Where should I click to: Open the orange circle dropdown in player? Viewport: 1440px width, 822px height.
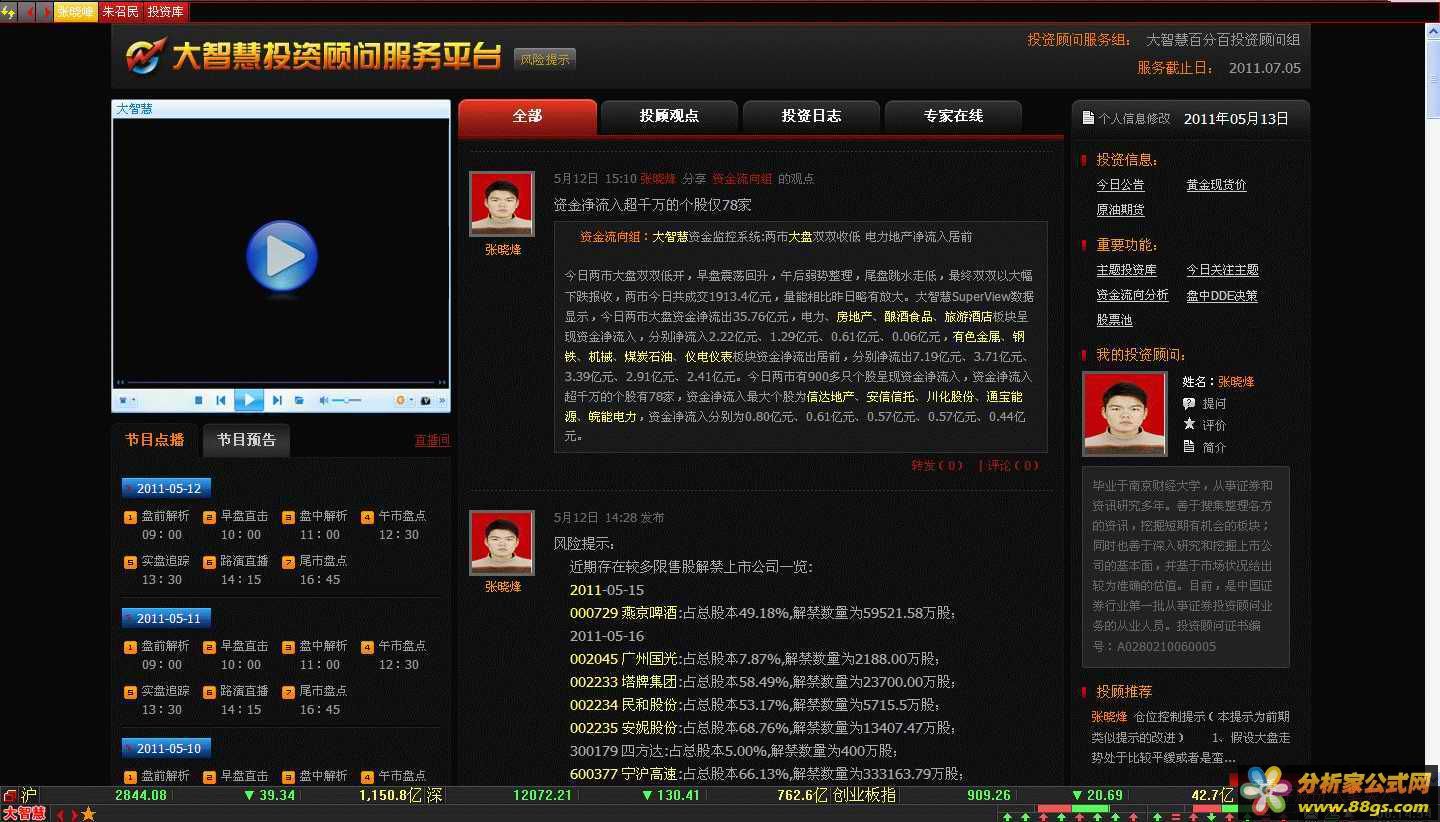click(403, 400)
